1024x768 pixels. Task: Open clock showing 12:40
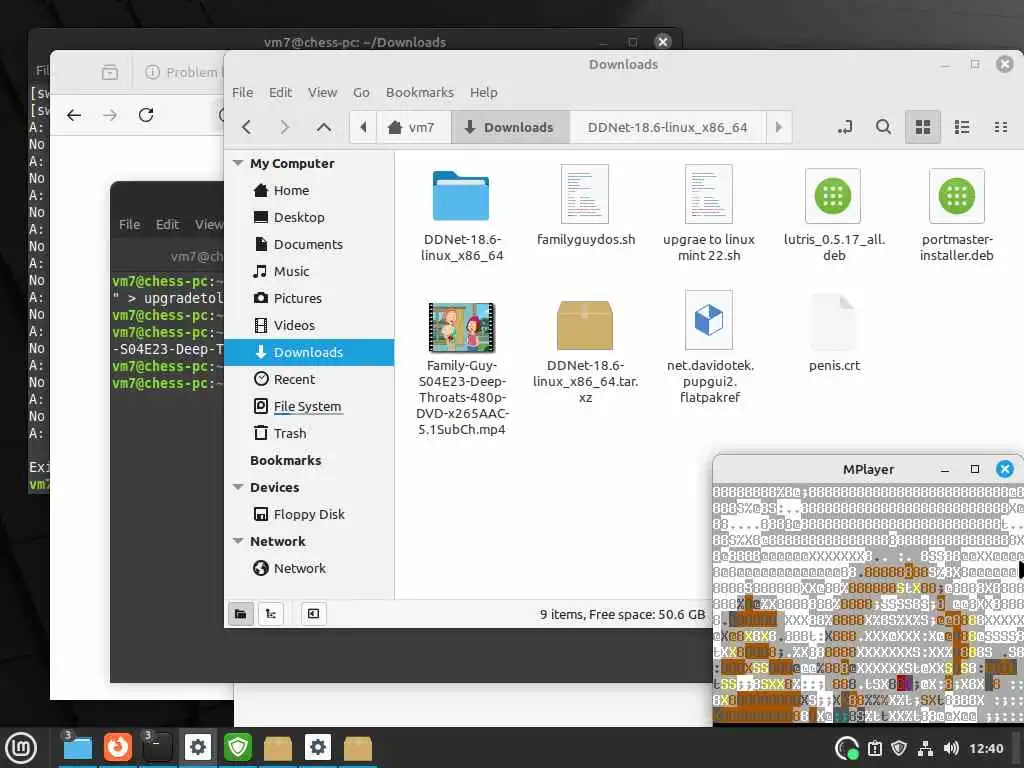point(986,748)
